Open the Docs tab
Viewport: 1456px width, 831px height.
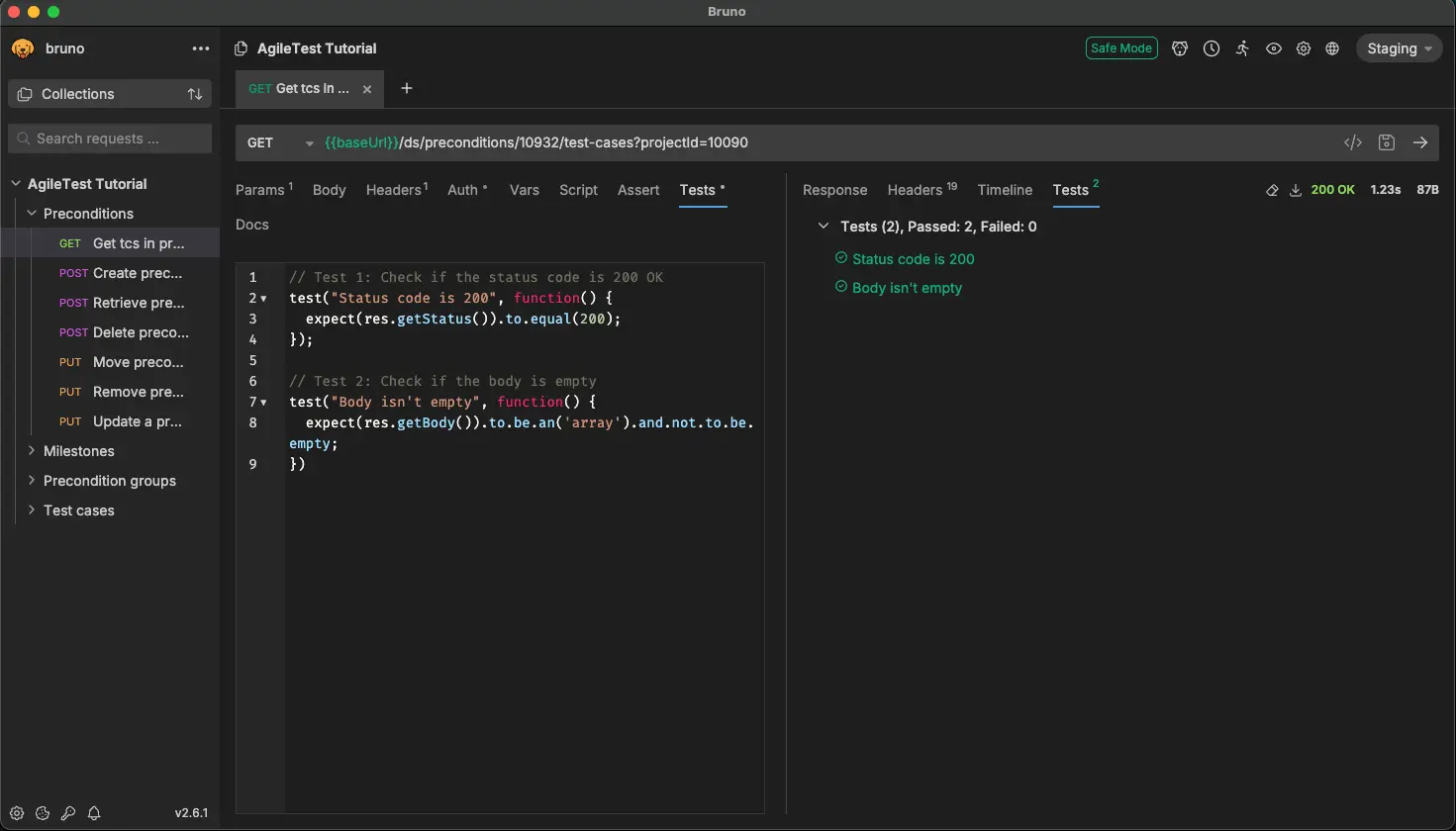252,225
